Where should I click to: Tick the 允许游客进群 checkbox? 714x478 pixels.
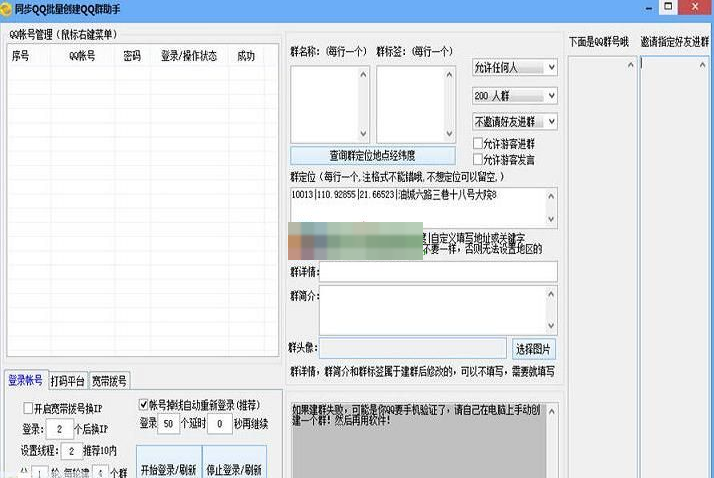point(479,144)
